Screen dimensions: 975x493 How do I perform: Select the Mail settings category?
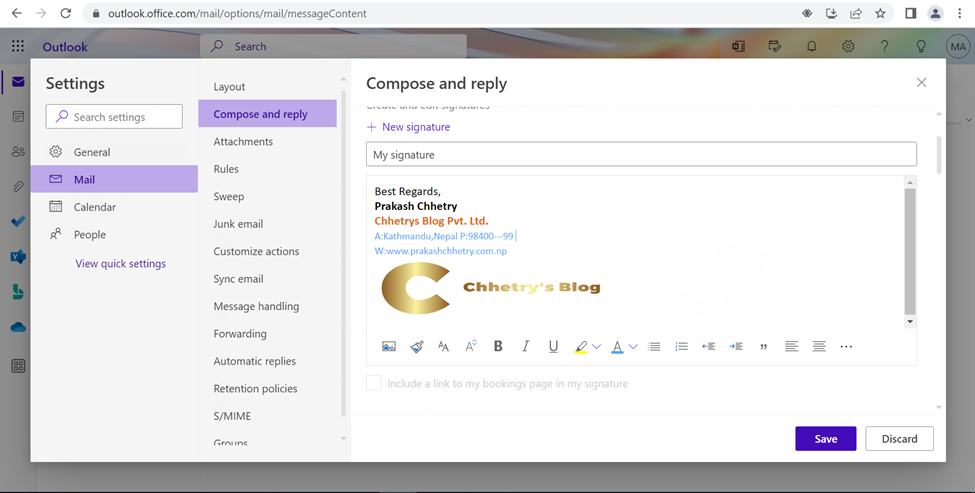114,179
